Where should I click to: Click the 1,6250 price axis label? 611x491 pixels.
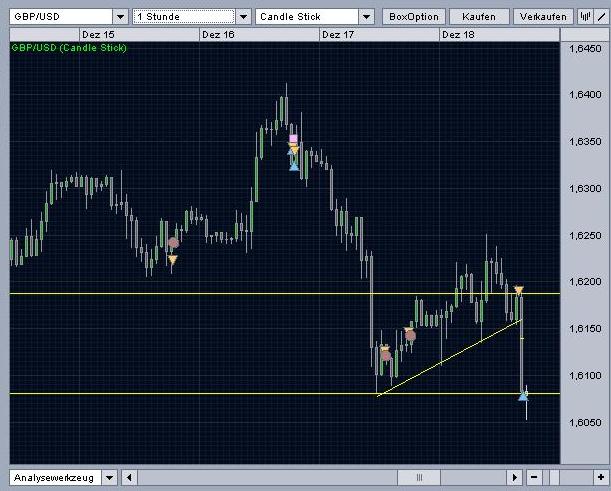pyautogui.click(x=585, y=235)
